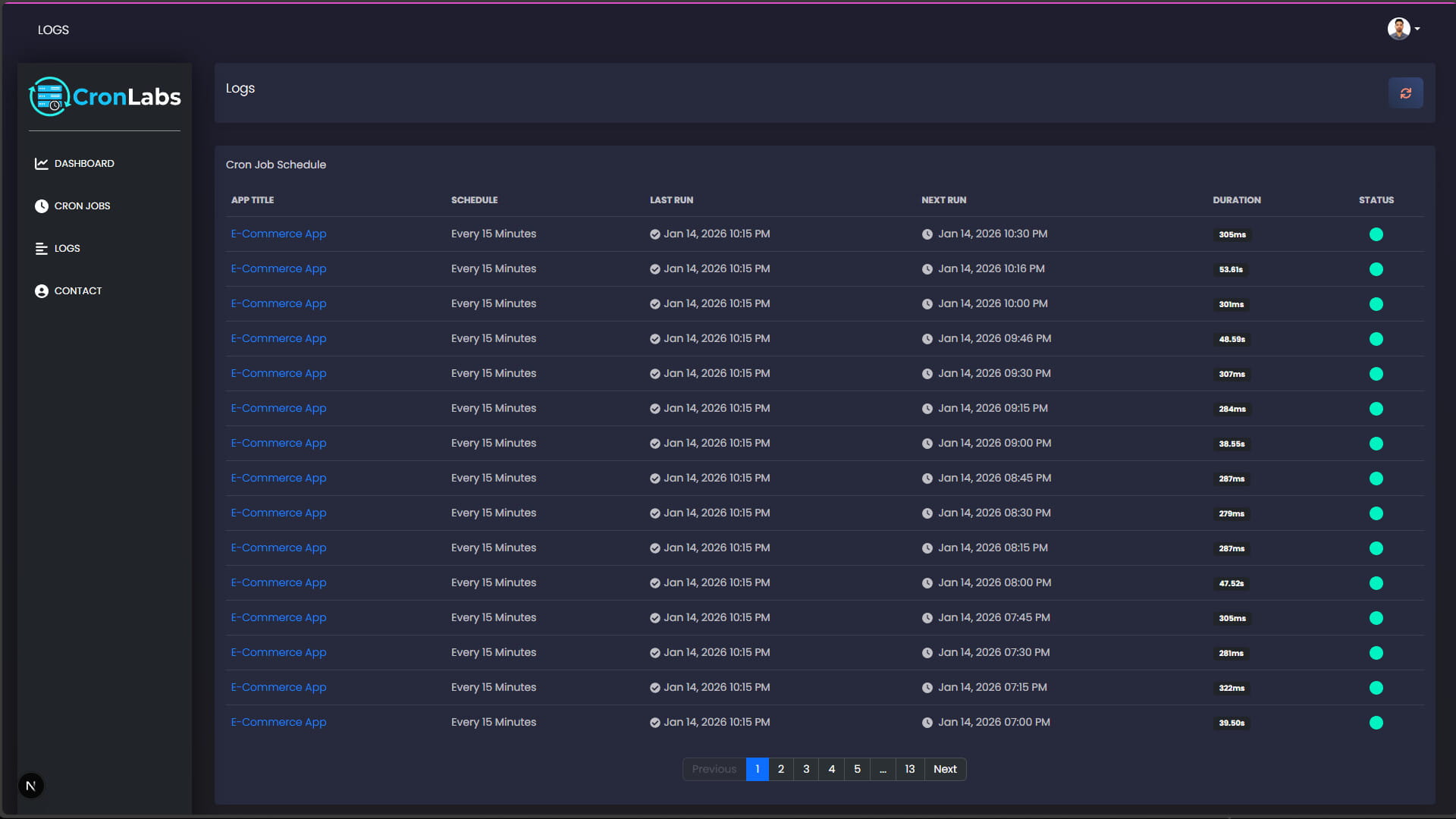Click the Contact person icon in sidebar

pos(42,291)
